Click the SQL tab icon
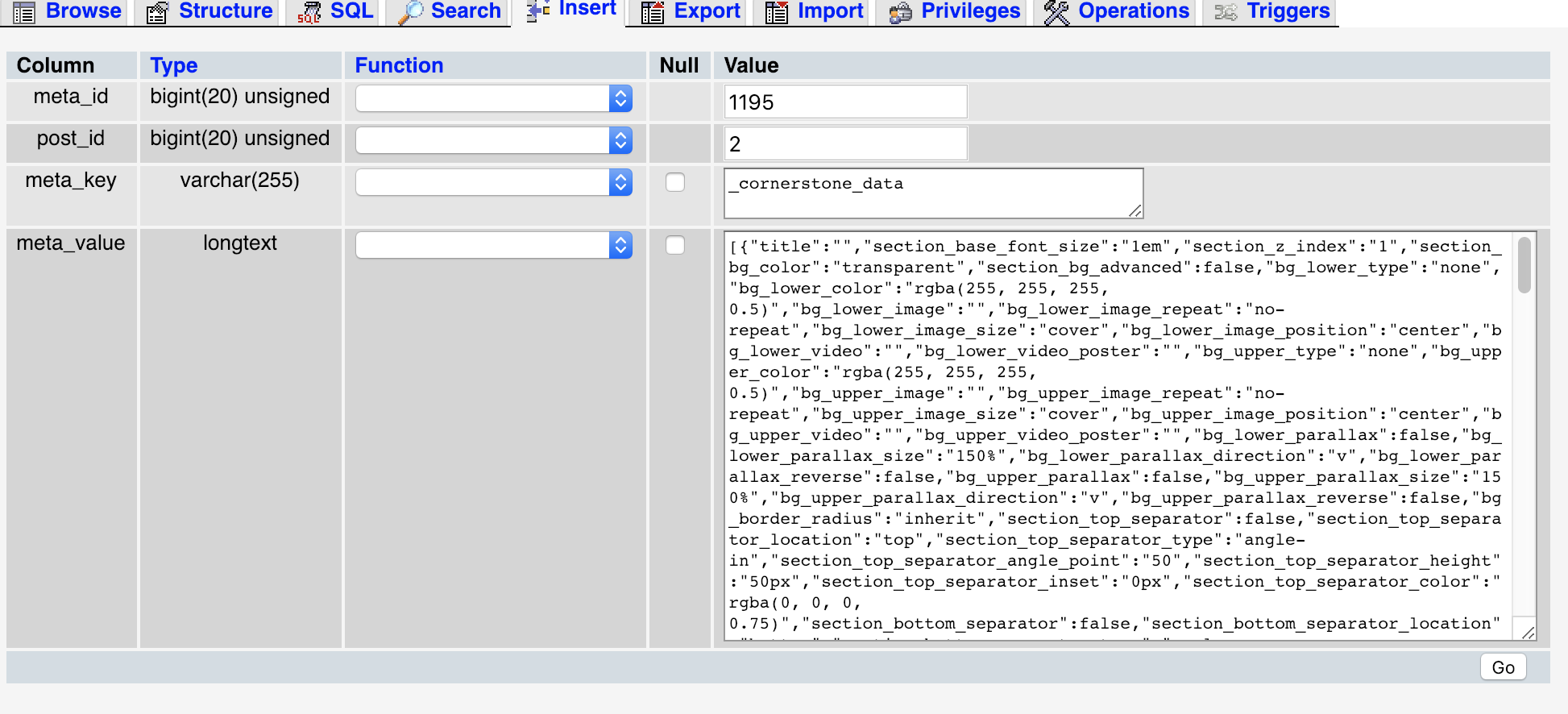This screenshot has height=714, width=1568. [309, 13]
